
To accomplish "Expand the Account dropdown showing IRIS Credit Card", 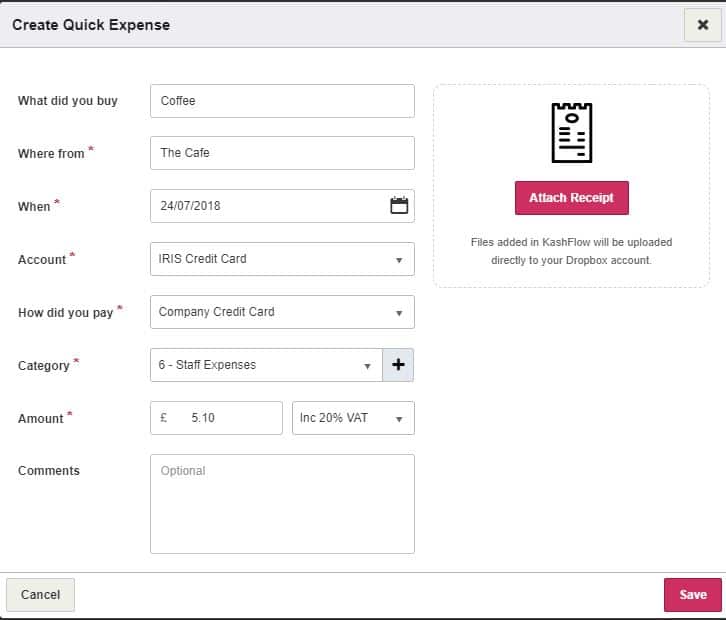I will (281, 259).
